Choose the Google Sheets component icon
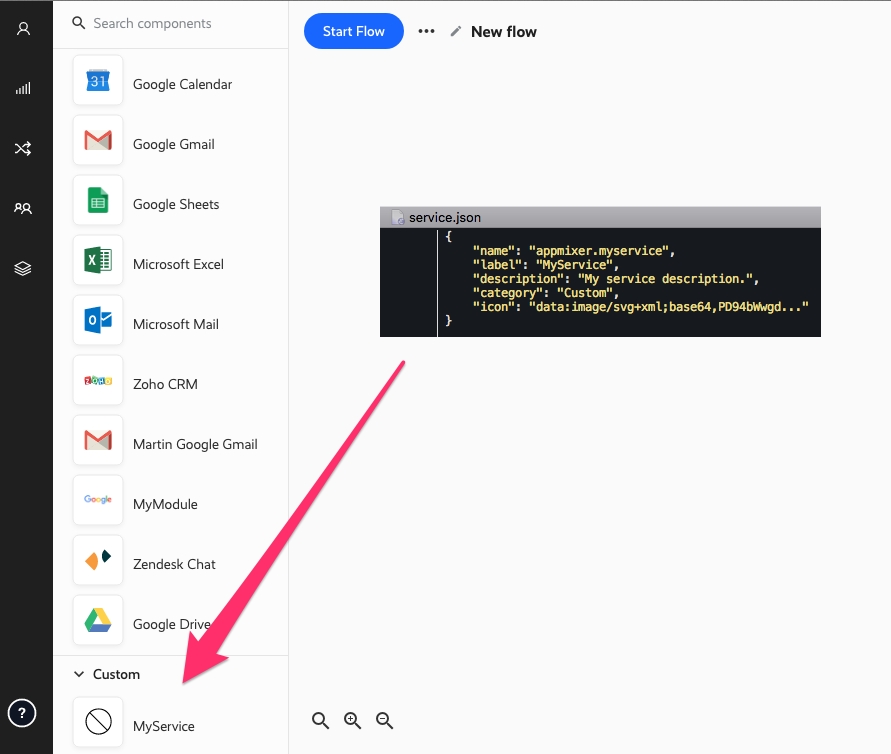The width and height of the screenshot is (891, 754). tap(98, 201)
